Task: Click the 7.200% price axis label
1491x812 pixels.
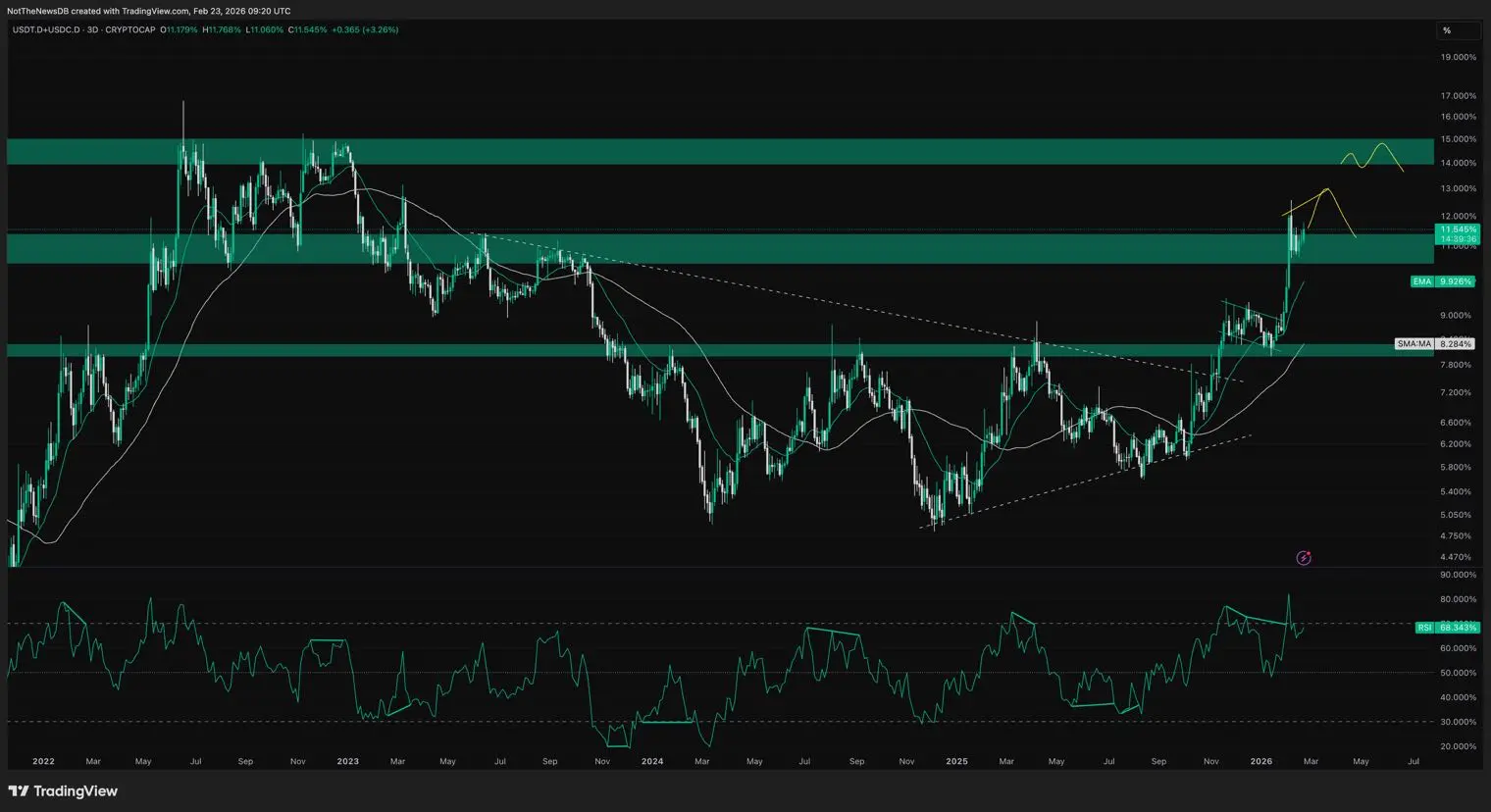Action: click(1456, 392)
